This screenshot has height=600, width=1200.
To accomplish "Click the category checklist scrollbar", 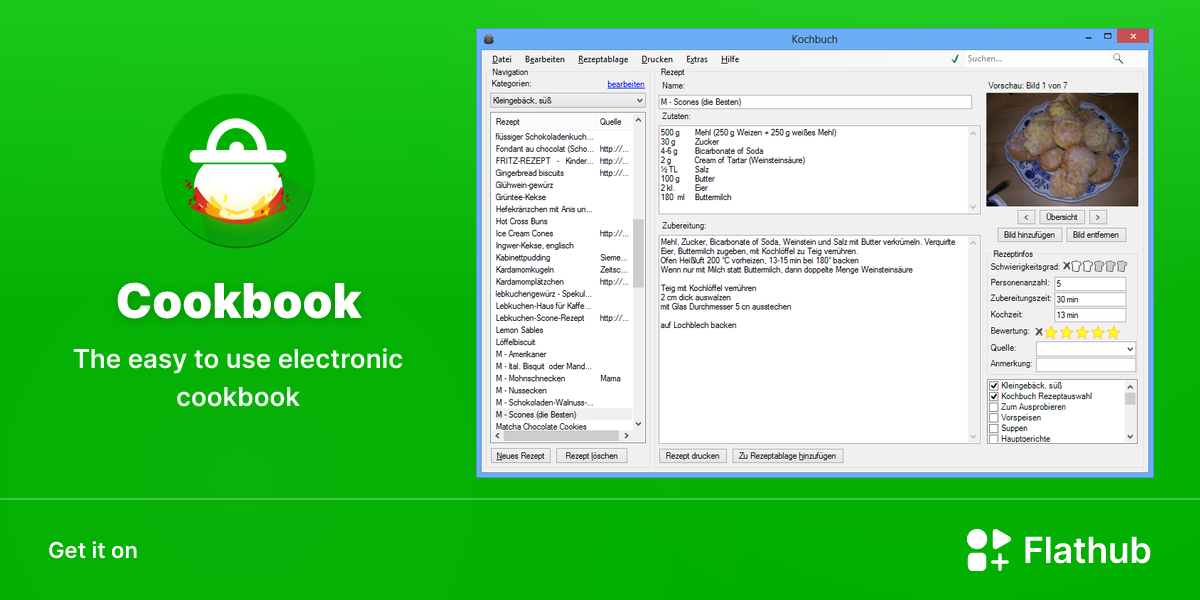I will click(1131, 411).
